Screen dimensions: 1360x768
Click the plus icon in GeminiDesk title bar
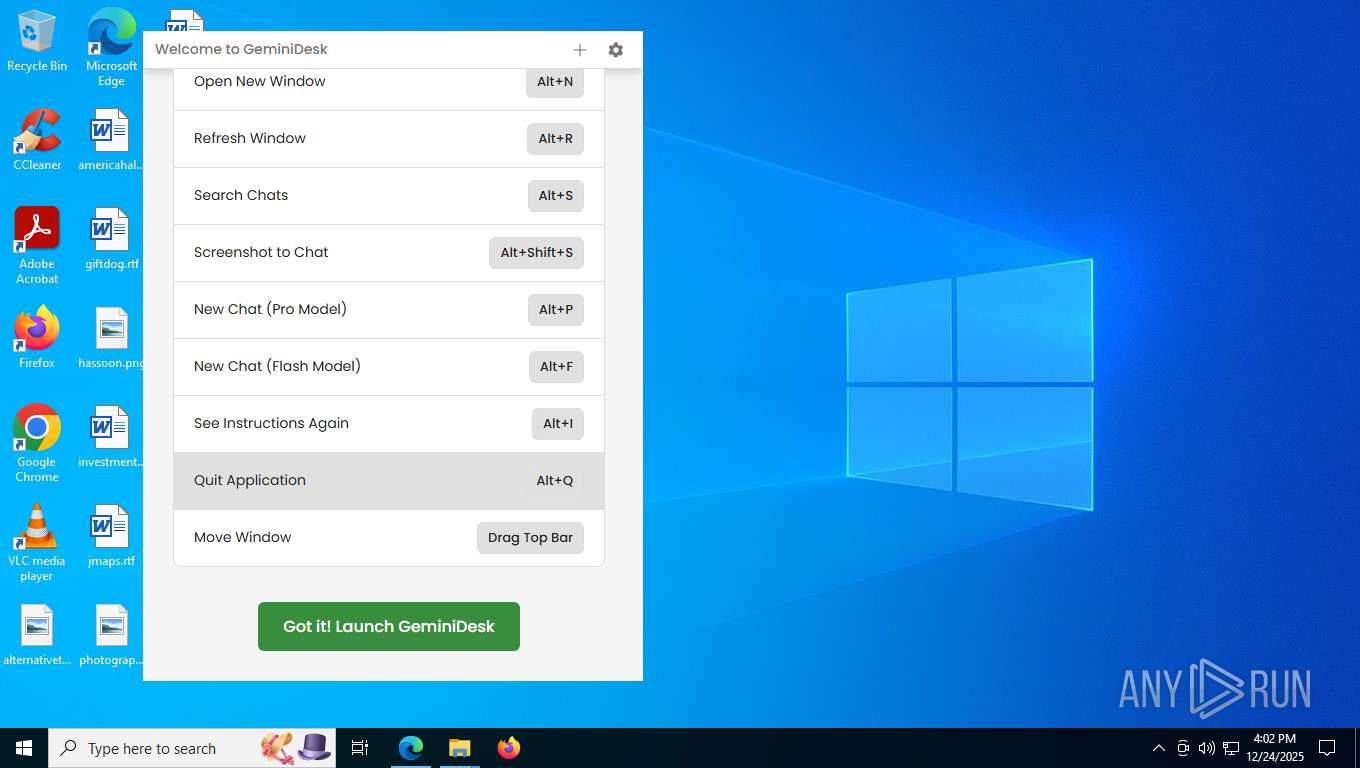tap(580, 50)
